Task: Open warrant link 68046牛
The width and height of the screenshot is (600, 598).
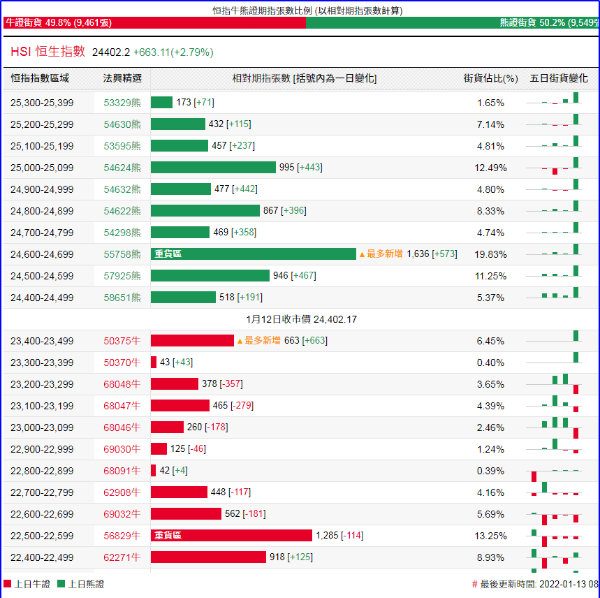Action: pos(122,427)
